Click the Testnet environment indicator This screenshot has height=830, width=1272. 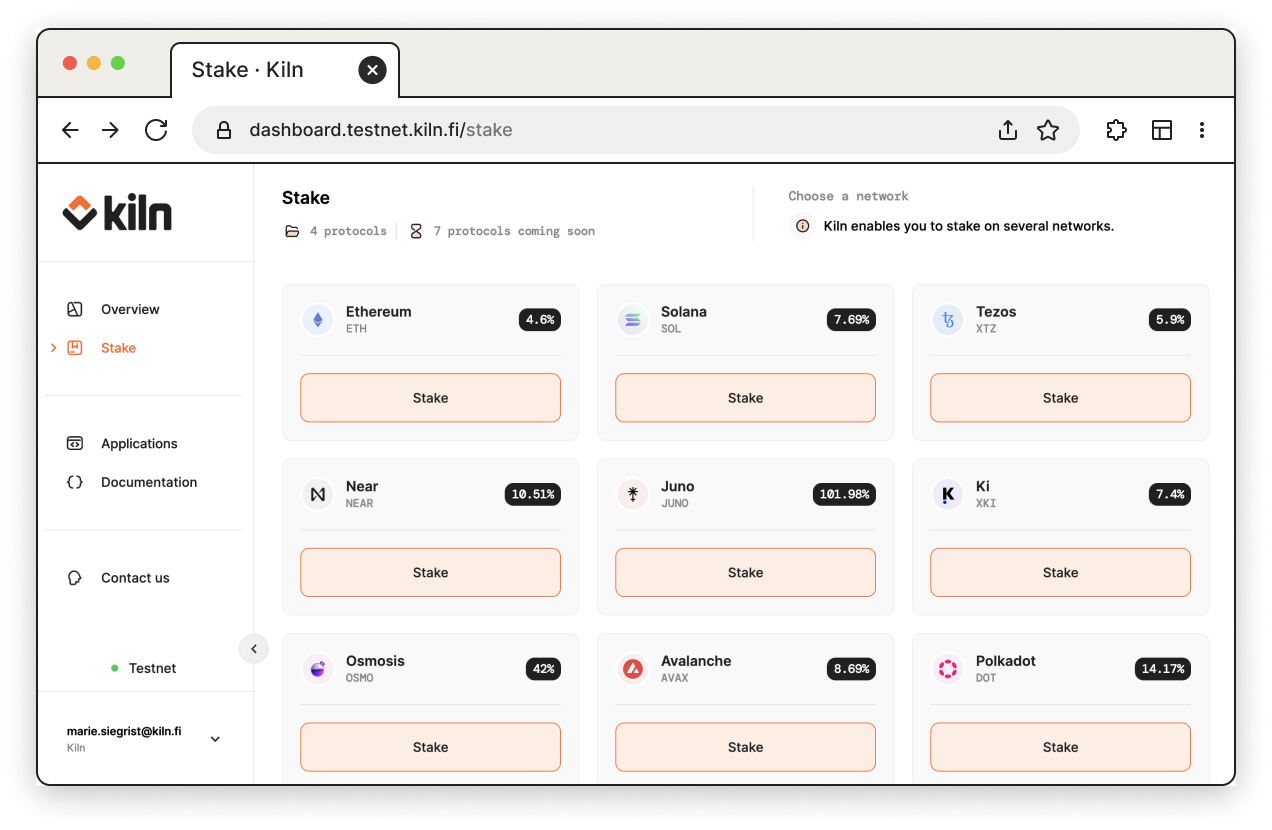coord(144,668)
